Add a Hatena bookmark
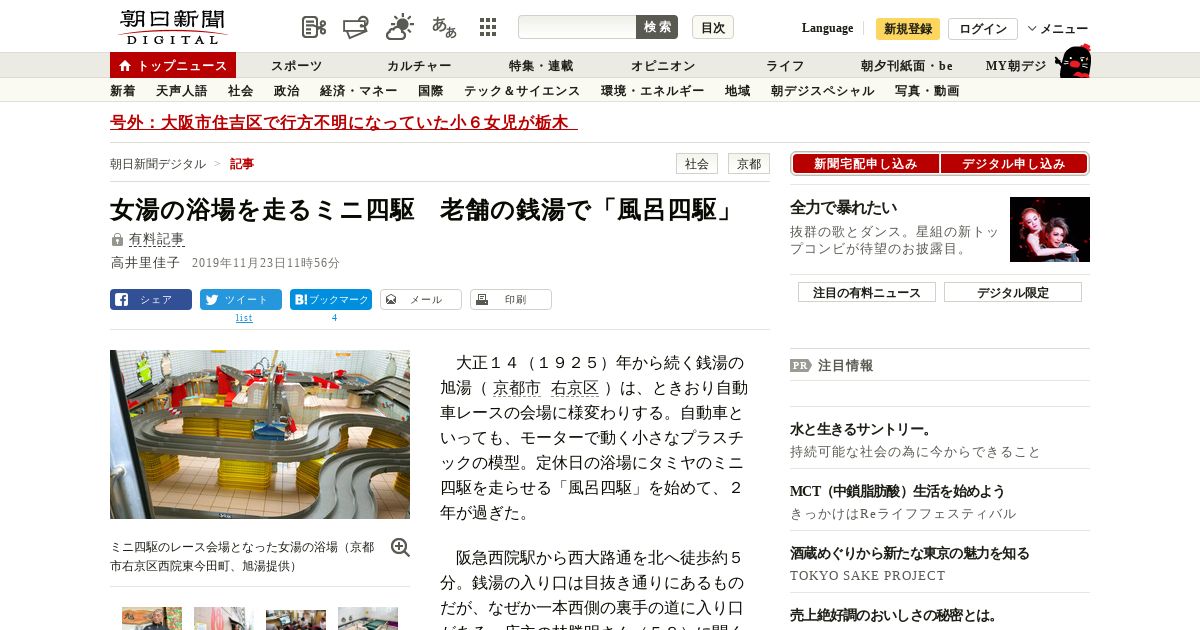The width and height of the screenshot is (1200, 630). tap(331, 299)
